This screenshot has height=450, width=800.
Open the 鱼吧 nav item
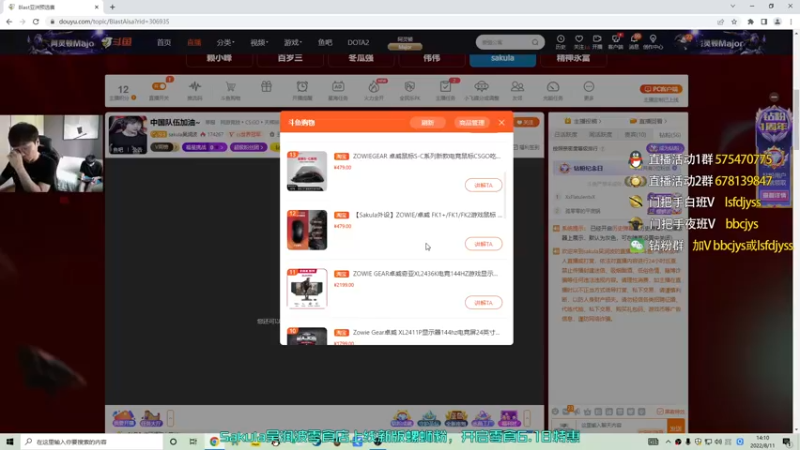325,42
